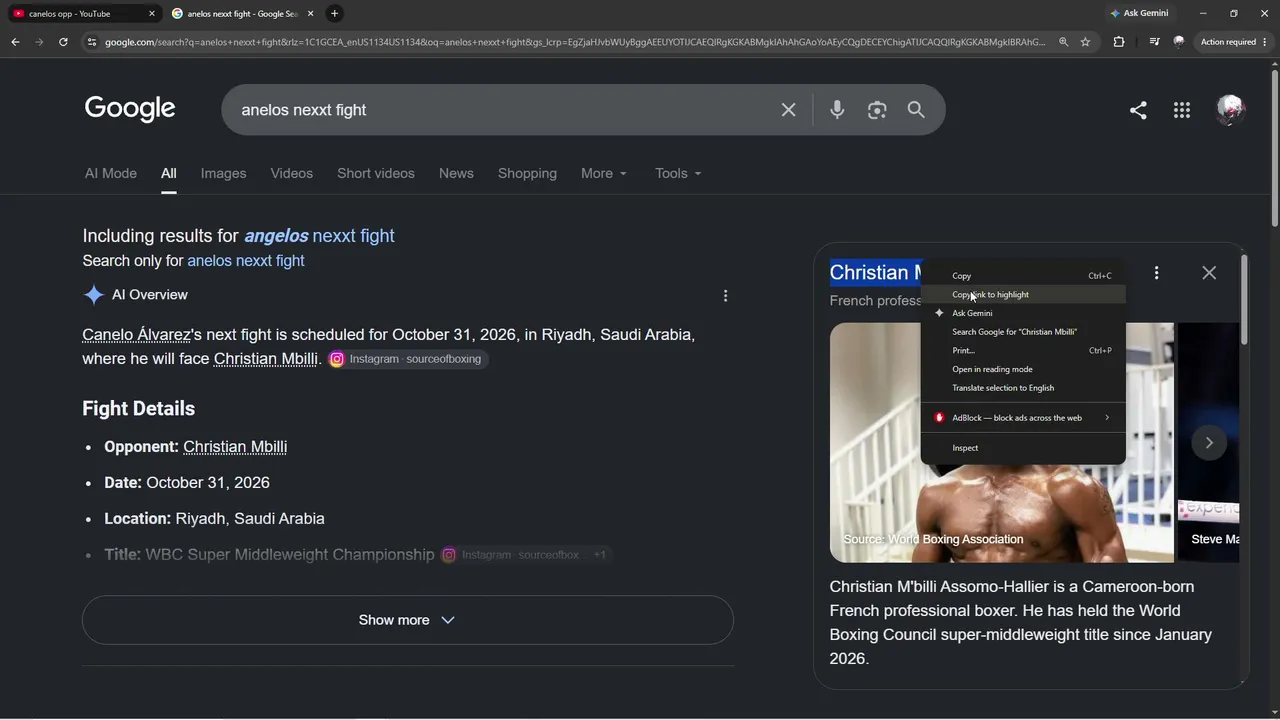Select 'Copy link to highlight' menu item

click(1023, 295)
